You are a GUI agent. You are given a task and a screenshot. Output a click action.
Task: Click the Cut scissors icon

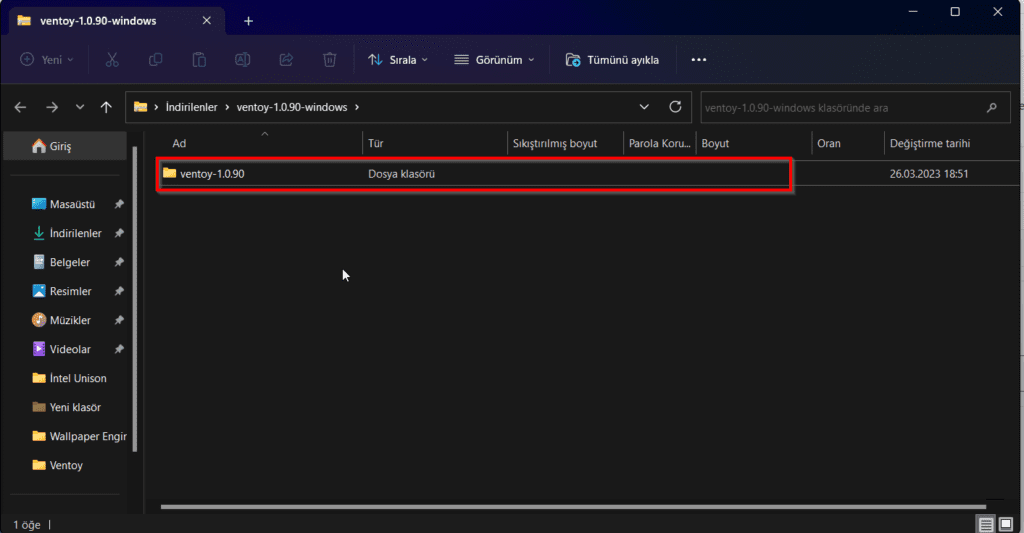(x=112, y=60)
